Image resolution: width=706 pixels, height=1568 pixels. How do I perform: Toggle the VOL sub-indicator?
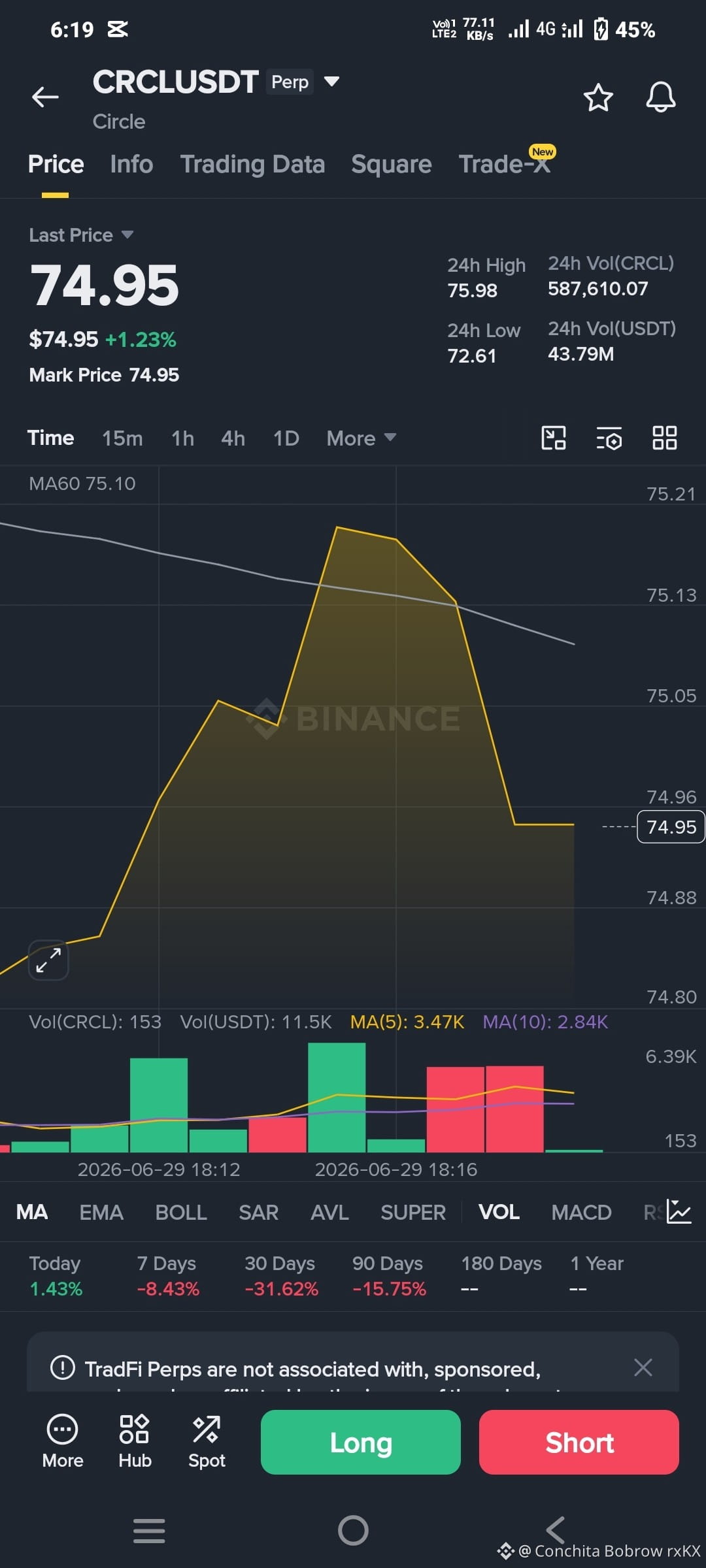[x=499, y=1213]
